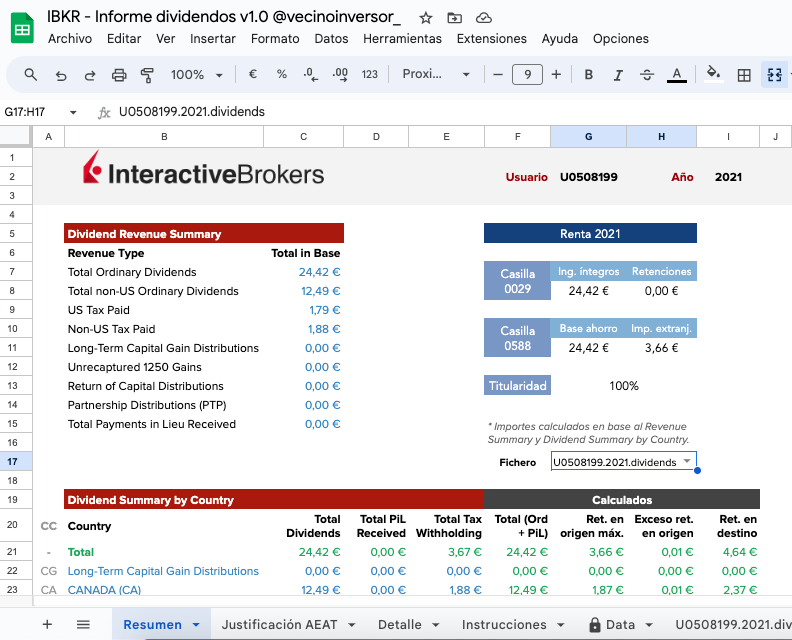Open text color picker
Image resolution: width=792 pixels, height=640 pixels.
pyautogui.click(x=677, y=75)
